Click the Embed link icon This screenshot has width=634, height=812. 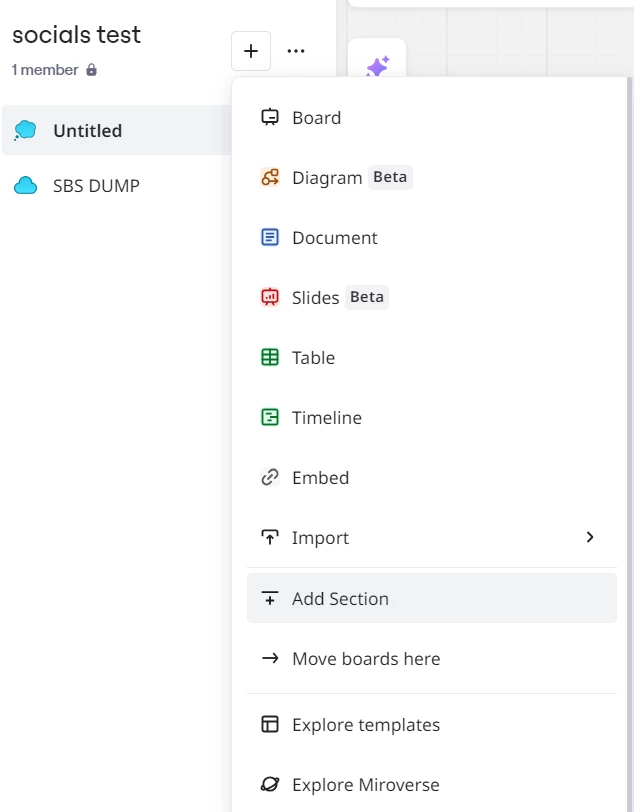tap(270, 477)
